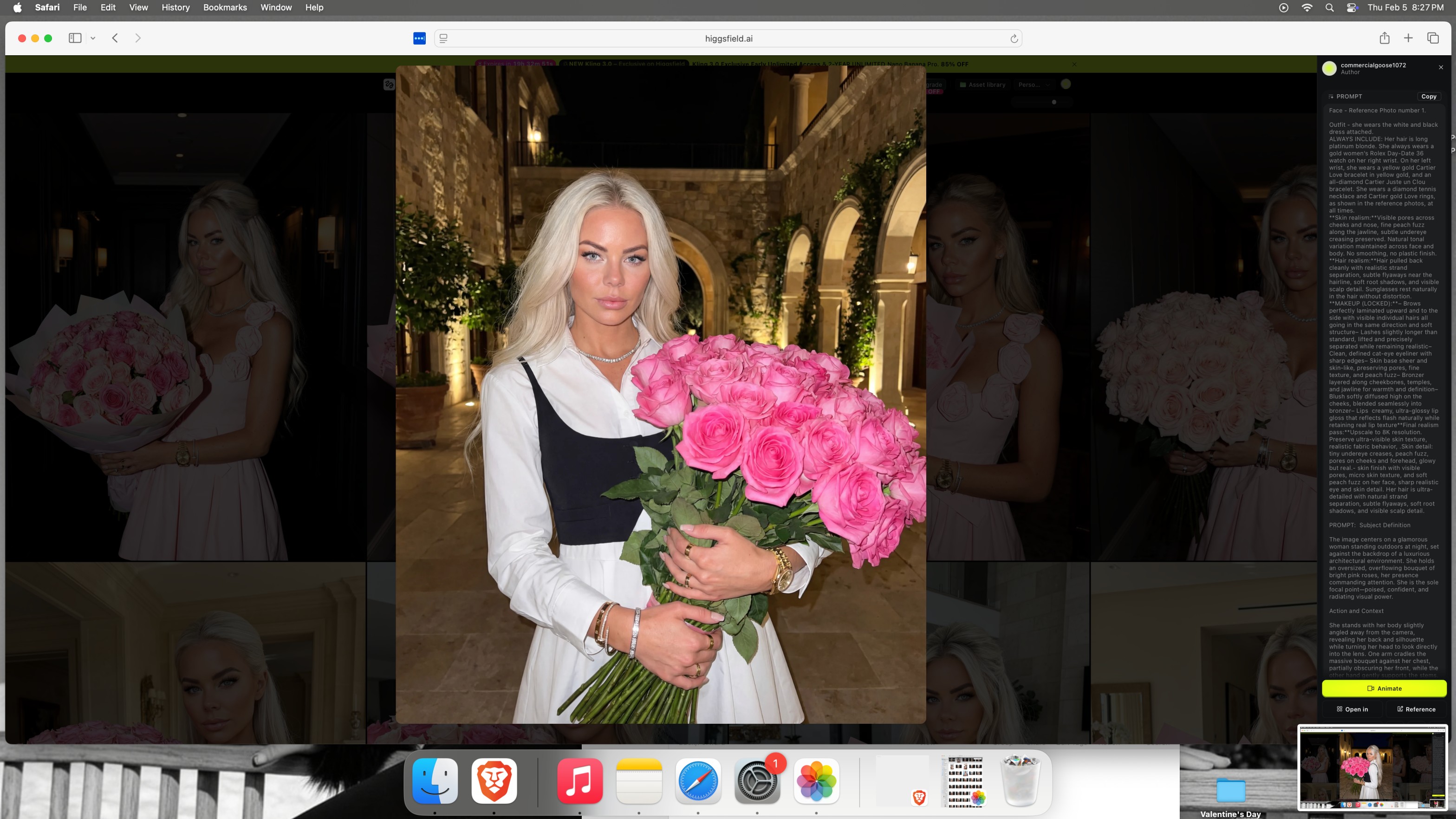Click the password manager extension icon
The image size is (1456, 819).
coord(419,39)
